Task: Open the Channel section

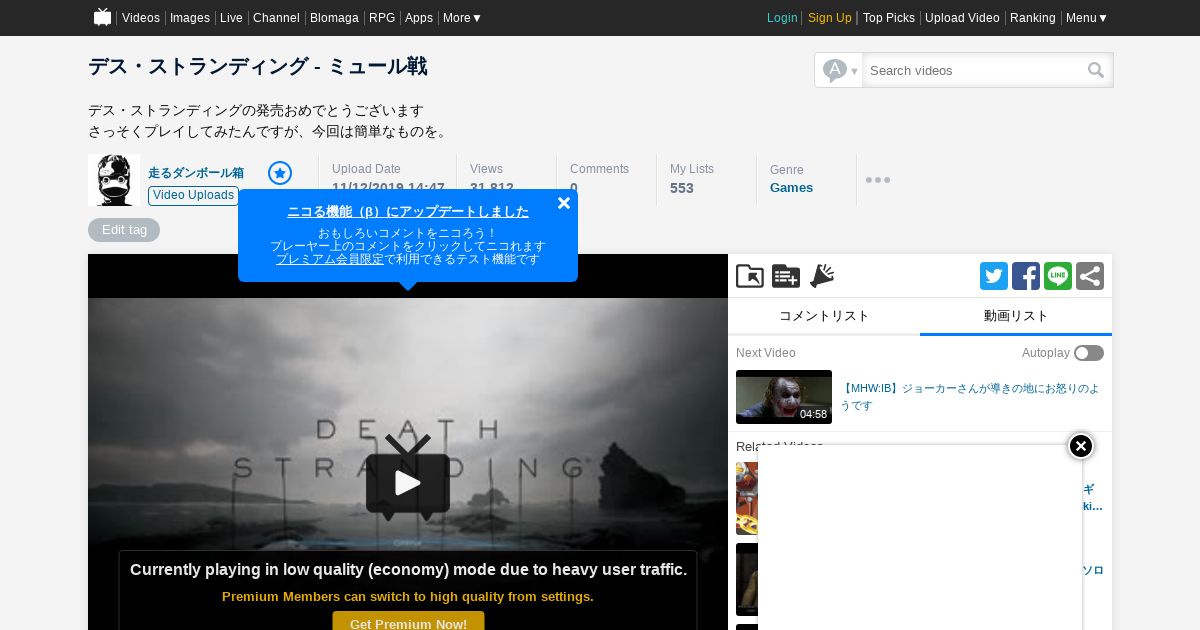Action: [276, 18]
